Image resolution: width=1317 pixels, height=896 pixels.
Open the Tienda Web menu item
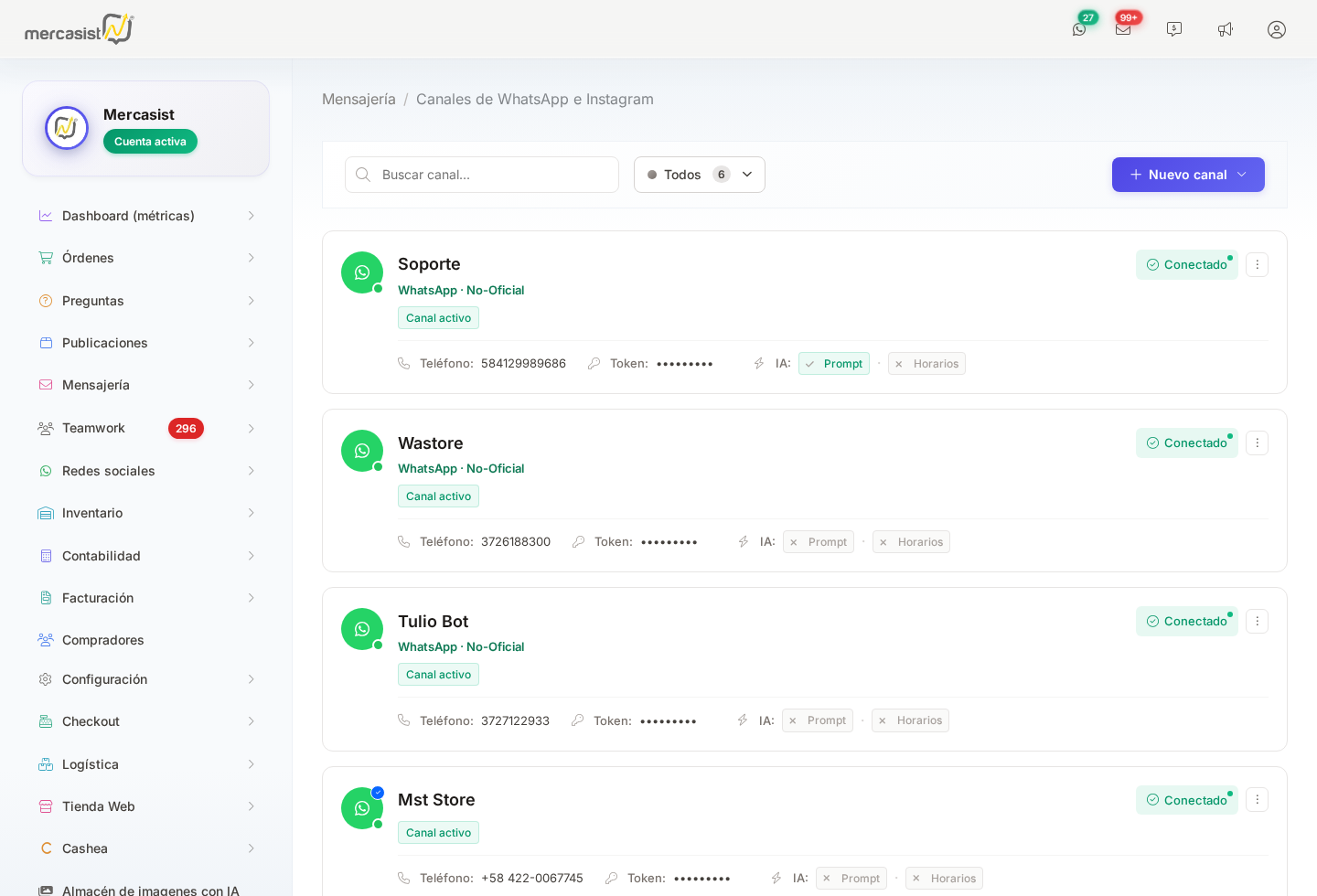tap(146, 806)
